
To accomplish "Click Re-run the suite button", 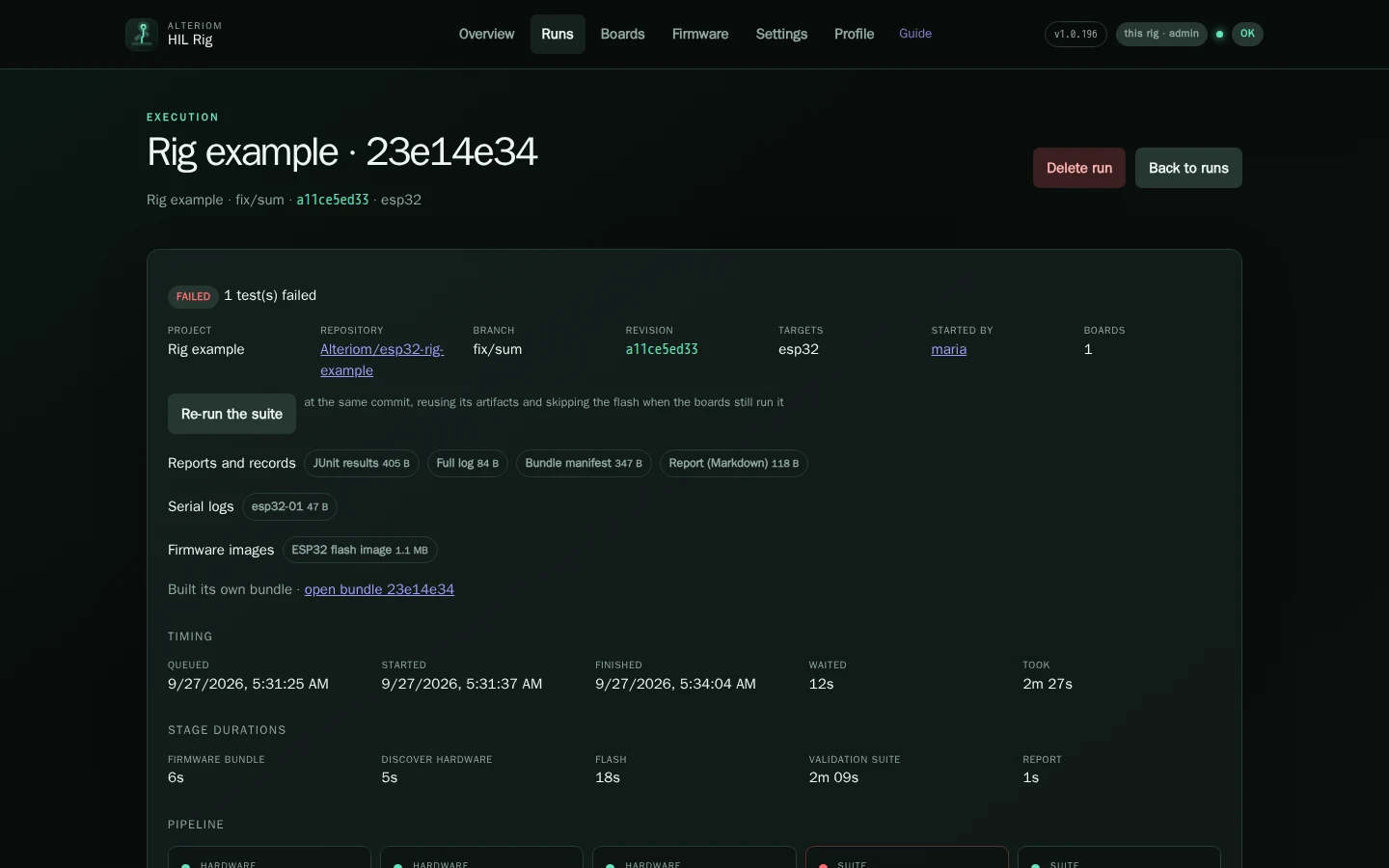I will point(231,414).
